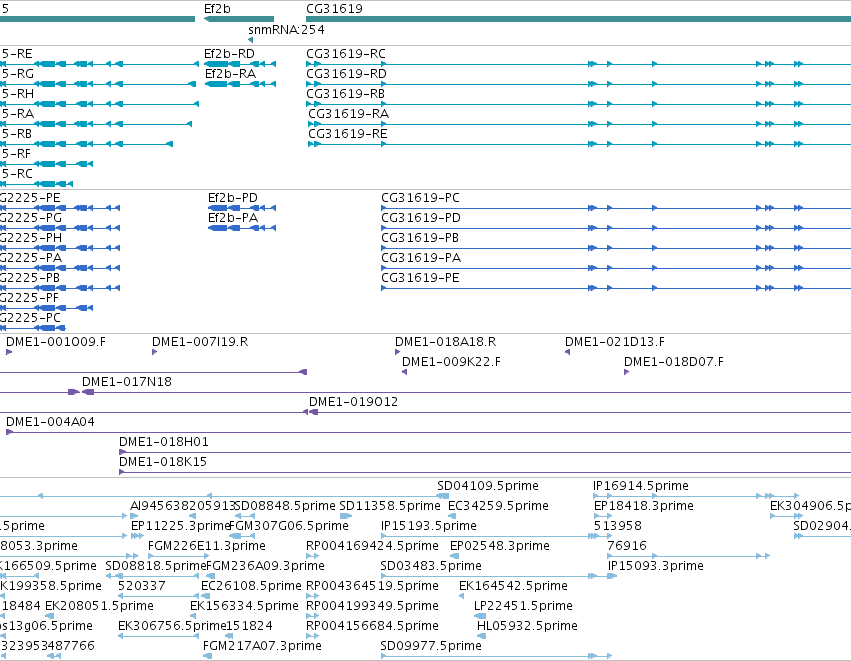Click the 5-RF transcript label

[16, 154]
